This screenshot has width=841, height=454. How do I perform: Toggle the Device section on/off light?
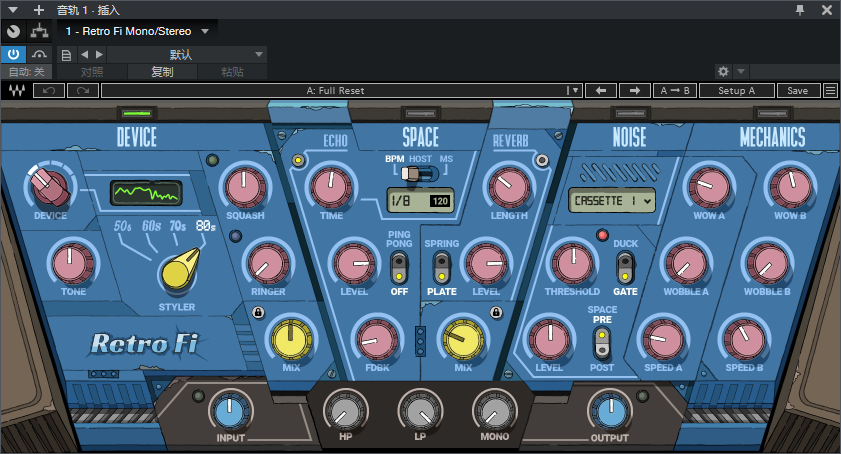tap(136, 113)
